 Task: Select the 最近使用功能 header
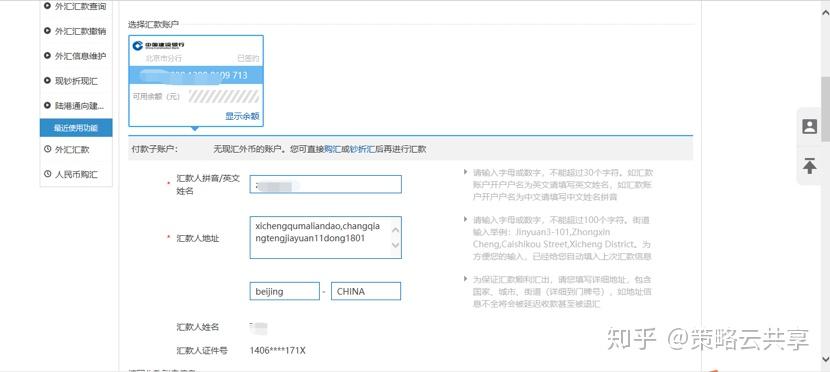(76, 128)
